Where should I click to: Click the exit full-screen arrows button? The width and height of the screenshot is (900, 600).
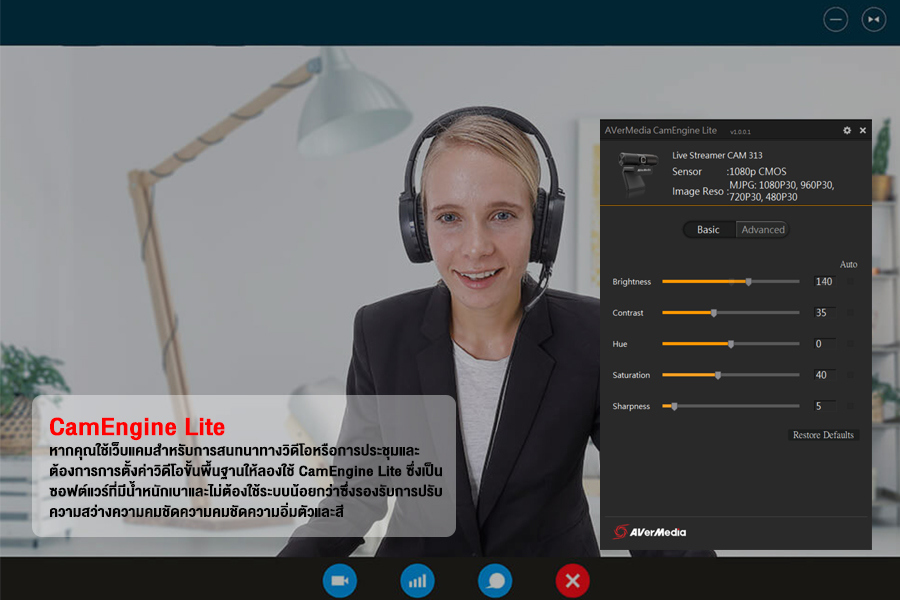tap(874, 20)
